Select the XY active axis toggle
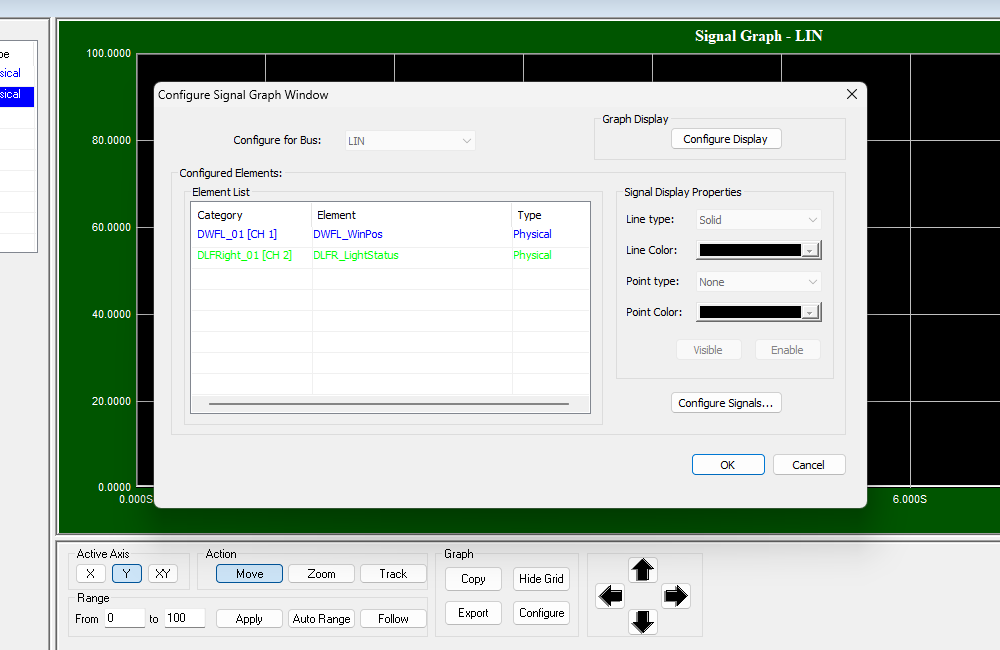This screenshot has width=1000, height=650. pos(163,573)
